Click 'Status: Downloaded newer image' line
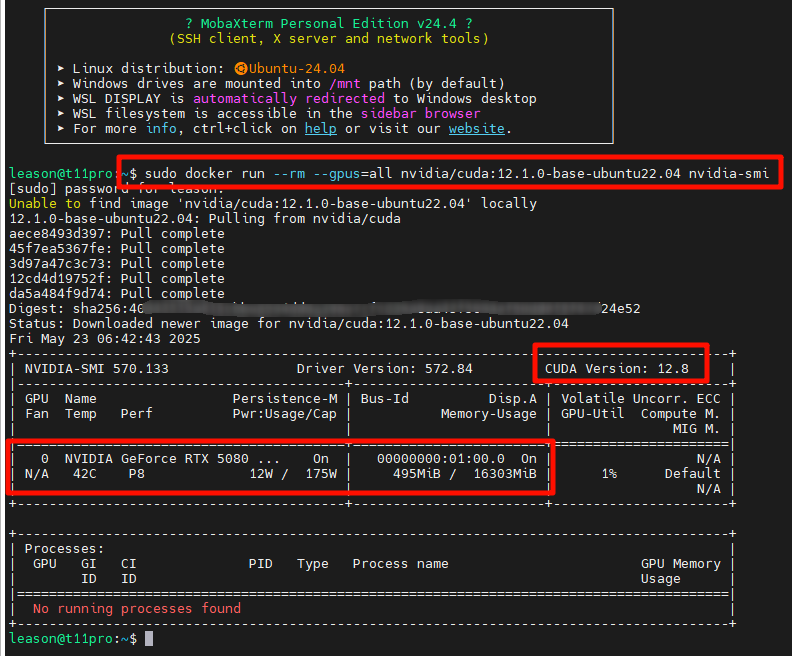This screenshot has width=792, height=656. [289, 324]
